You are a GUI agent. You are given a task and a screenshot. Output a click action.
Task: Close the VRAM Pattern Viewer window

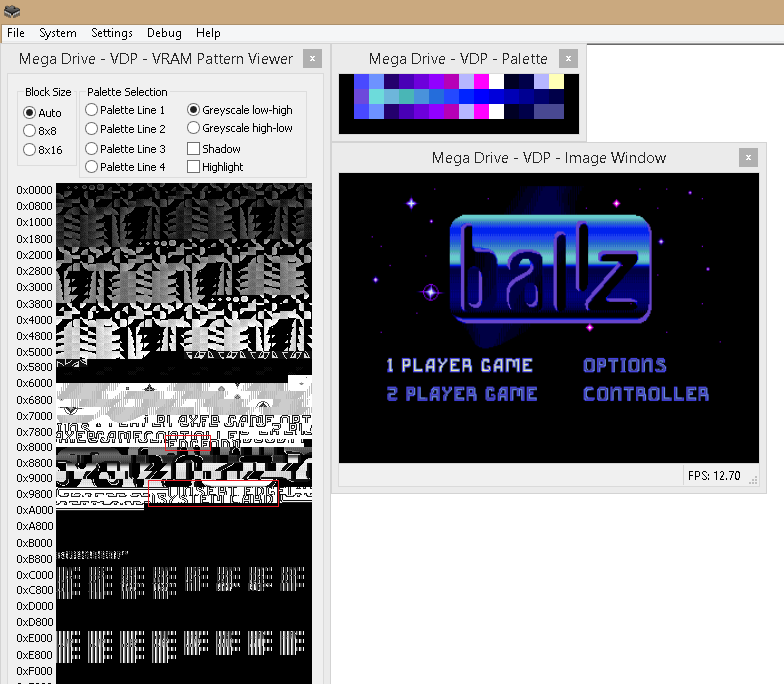click(x=312, y=58)
